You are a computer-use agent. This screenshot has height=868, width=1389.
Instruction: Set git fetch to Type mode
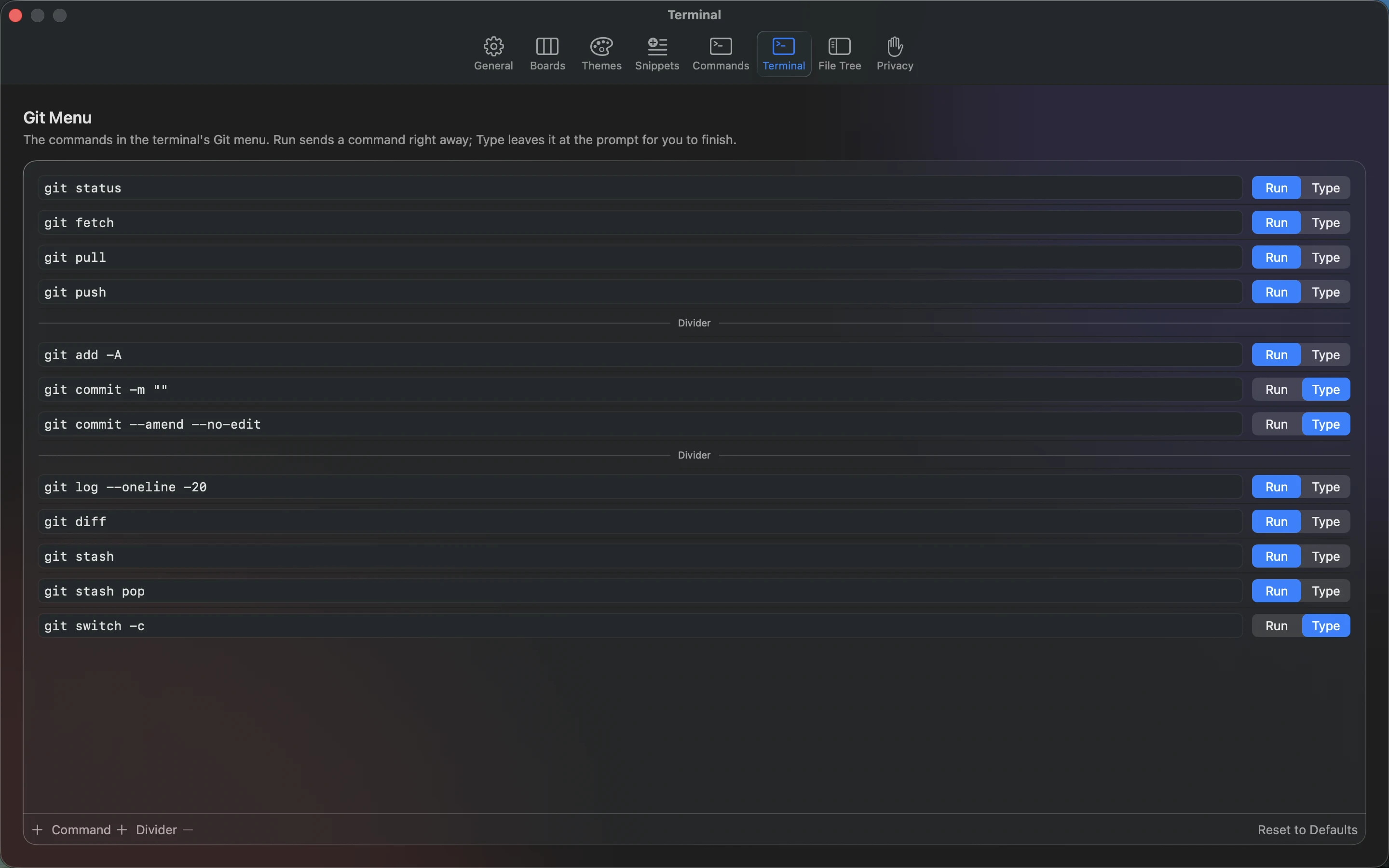click(1325, 223)
